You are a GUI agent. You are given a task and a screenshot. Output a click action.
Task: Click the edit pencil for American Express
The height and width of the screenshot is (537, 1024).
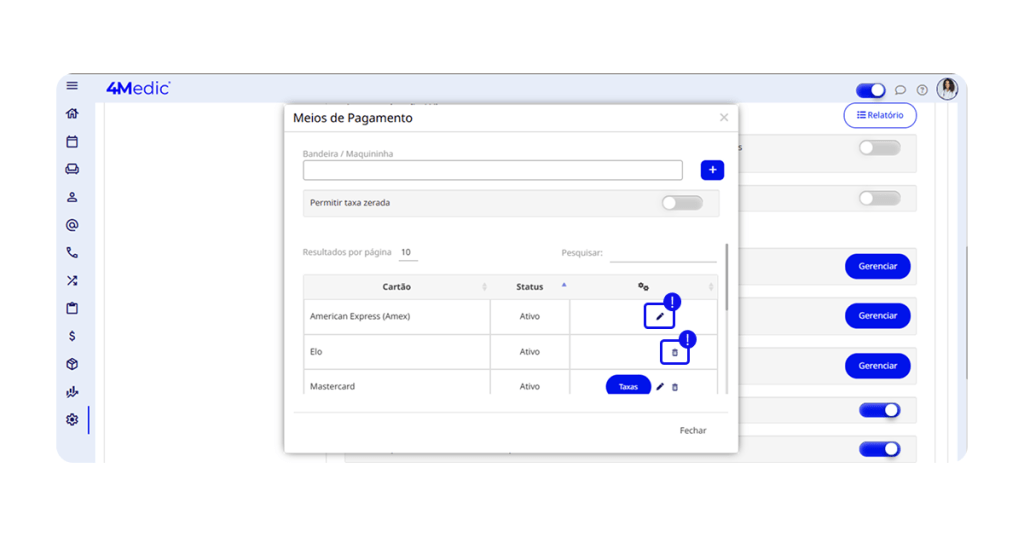(659, 316)
